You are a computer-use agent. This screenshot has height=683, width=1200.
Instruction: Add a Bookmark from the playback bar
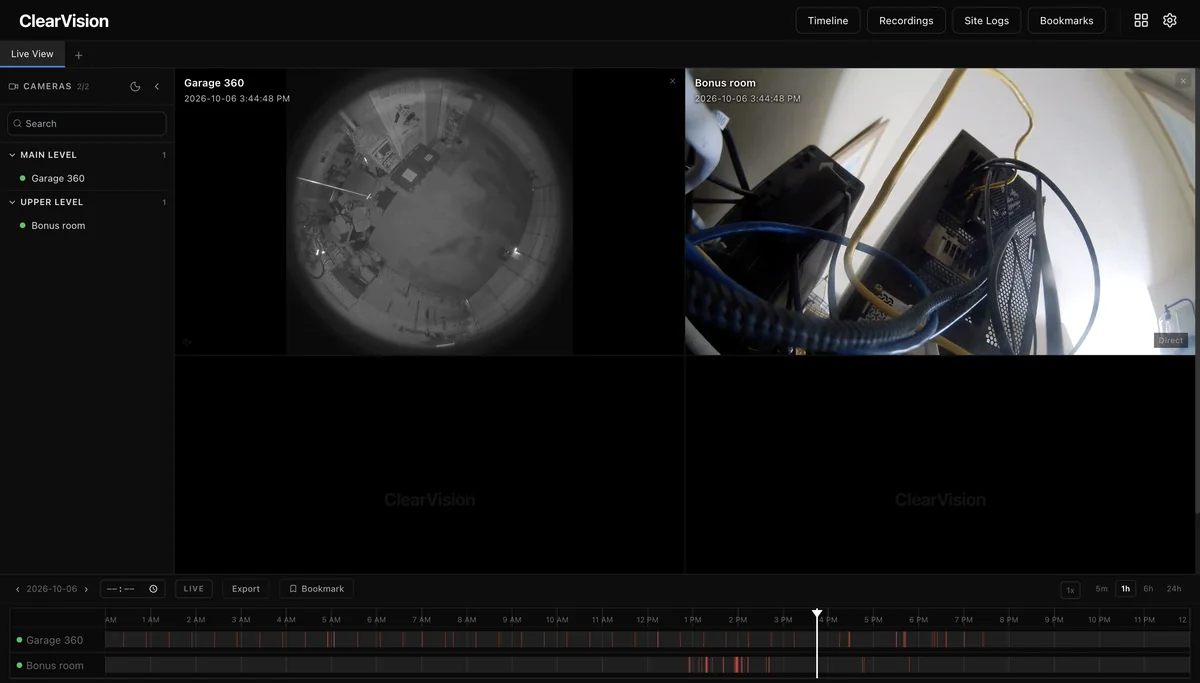coord(316,589)
